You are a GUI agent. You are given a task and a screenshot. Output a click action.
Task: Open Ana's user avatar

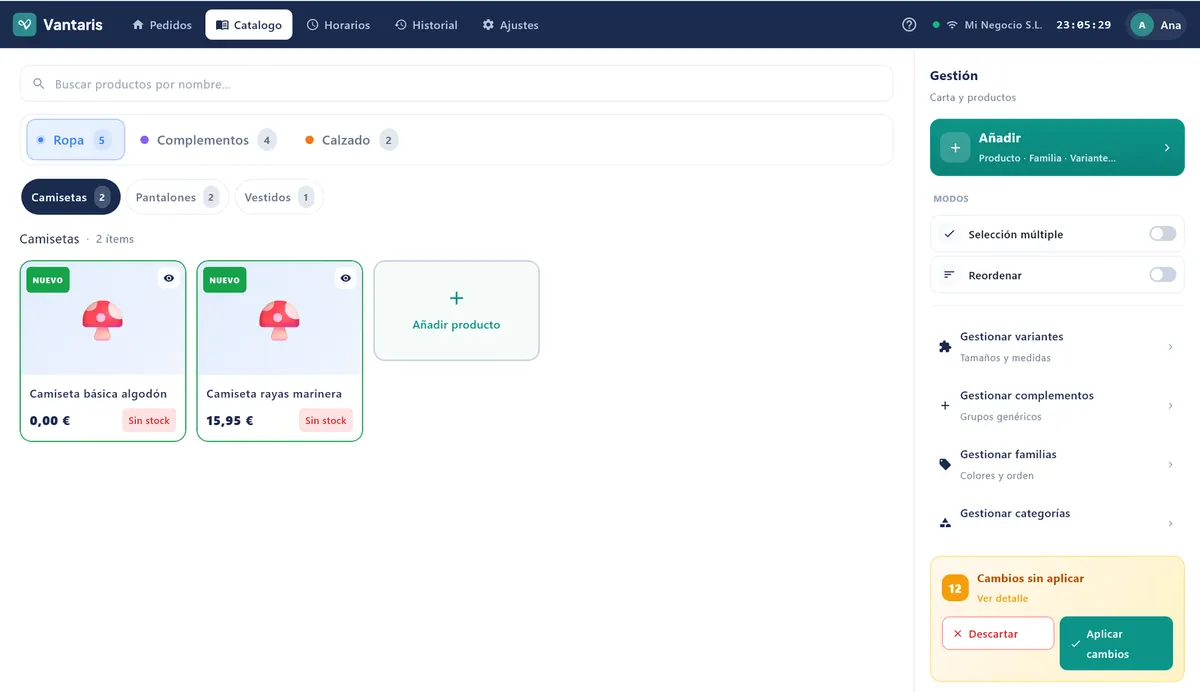[x=1141, y=25]
